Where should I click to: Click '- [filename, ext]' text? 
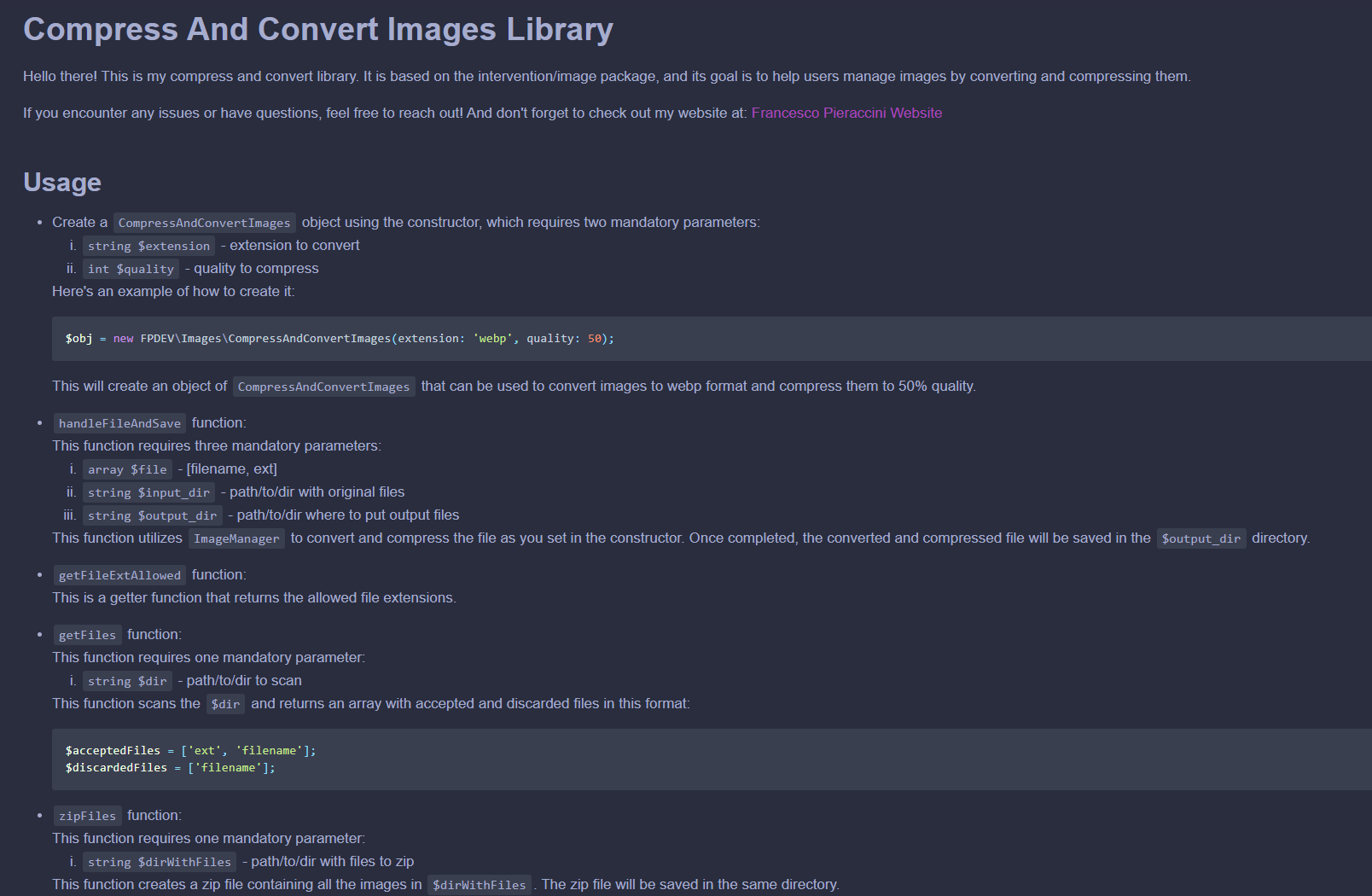(x=228, y=469)
